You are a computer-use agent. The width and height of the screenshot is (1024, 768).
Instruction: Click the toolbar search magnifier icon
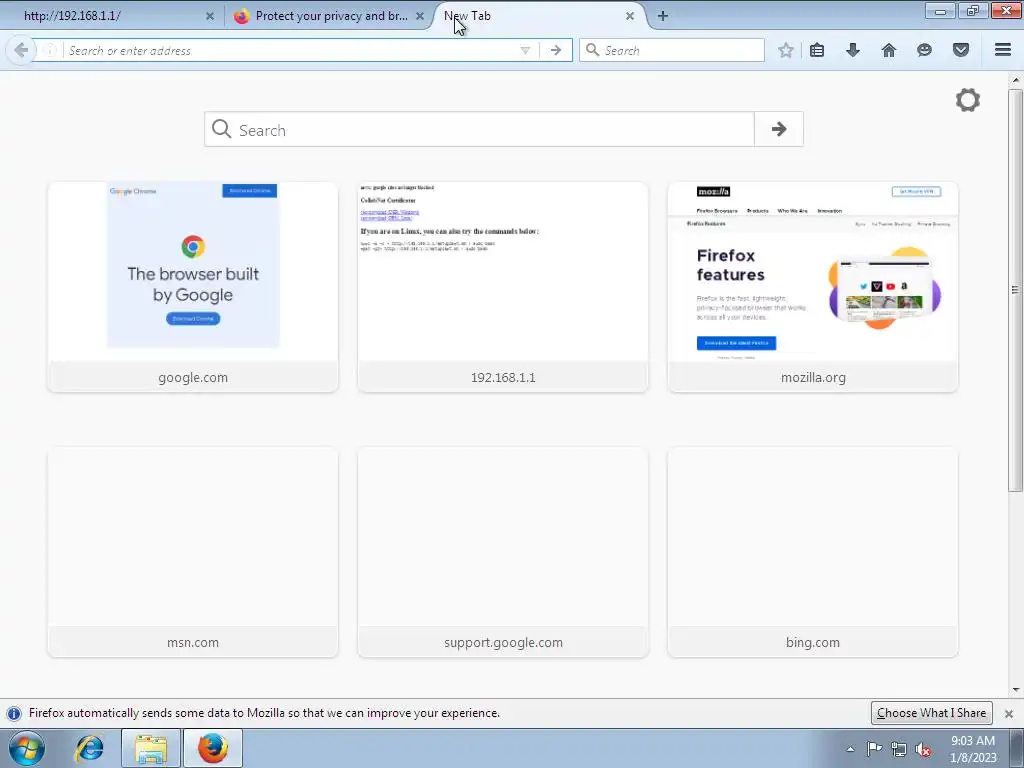(x=592, y=50)
